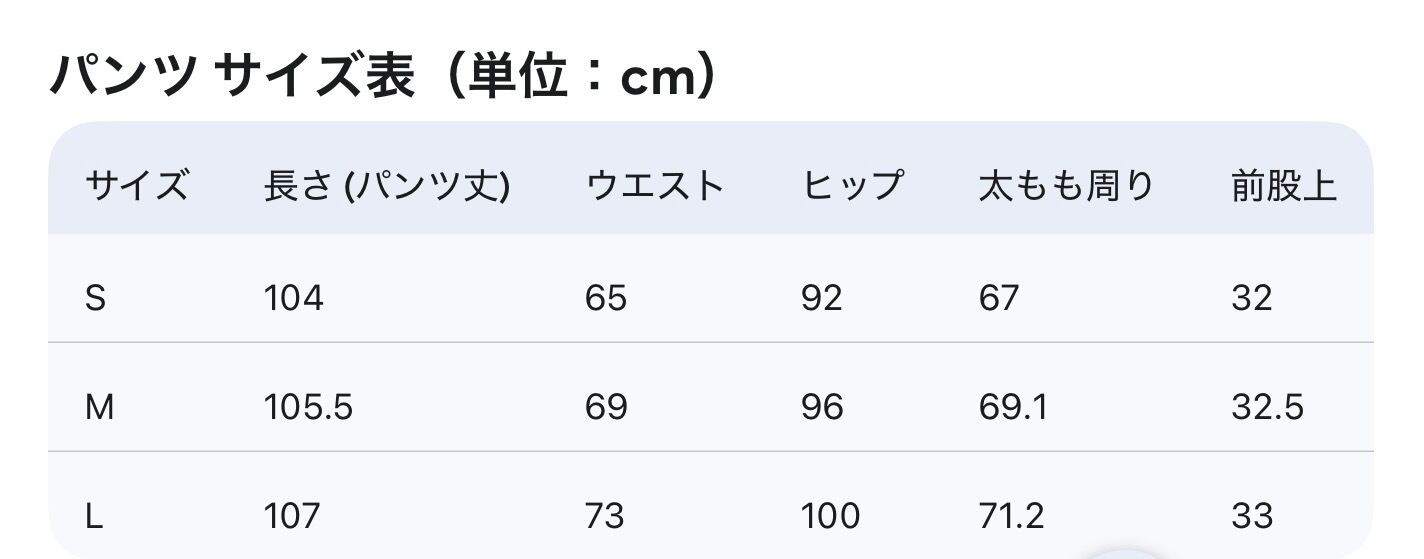Click the waist value 73 in L row
The width and height of the screenshot is (1424, 559).
[604, 516]
